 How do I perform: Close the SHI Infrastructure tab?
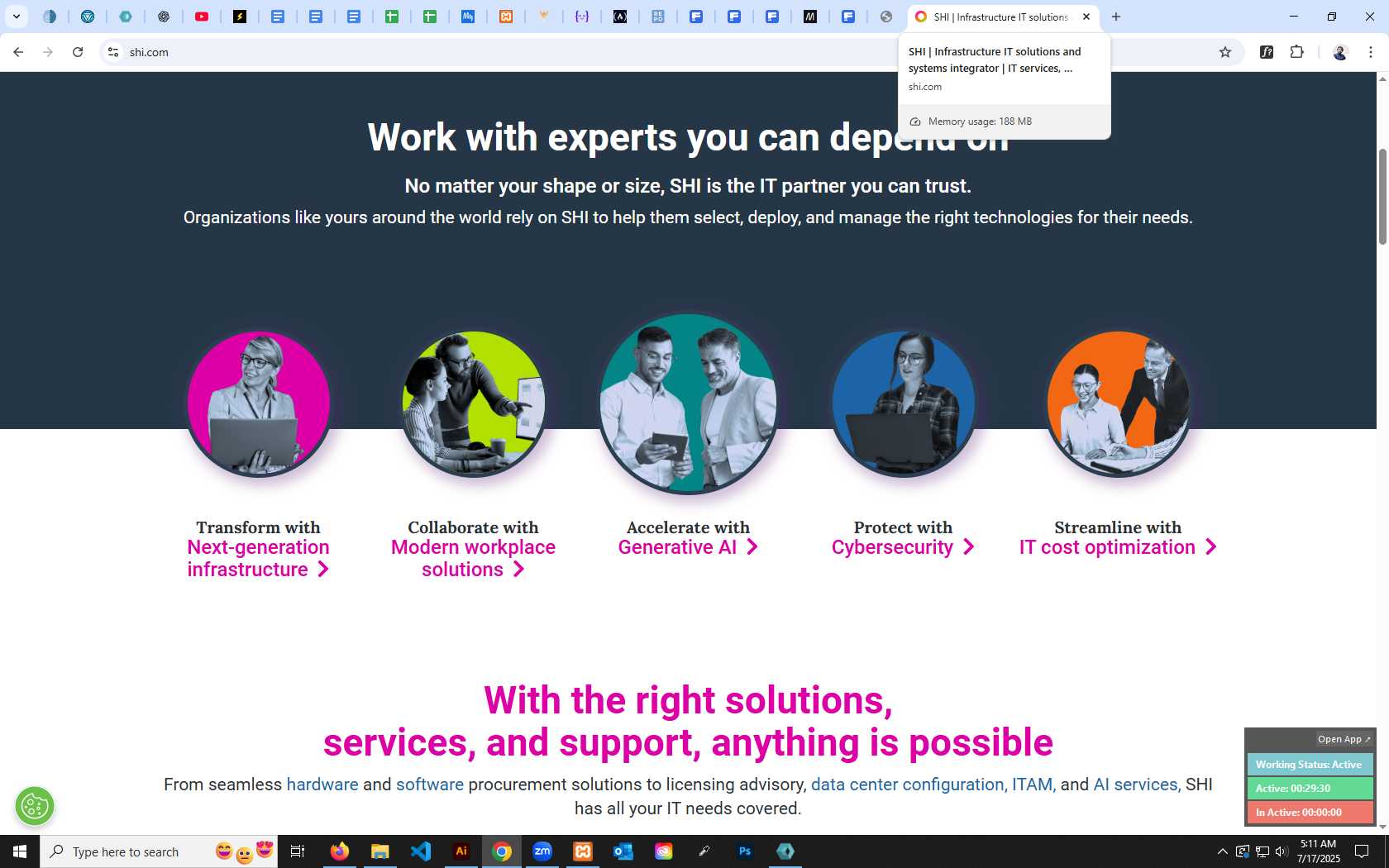coord(1086,17)
